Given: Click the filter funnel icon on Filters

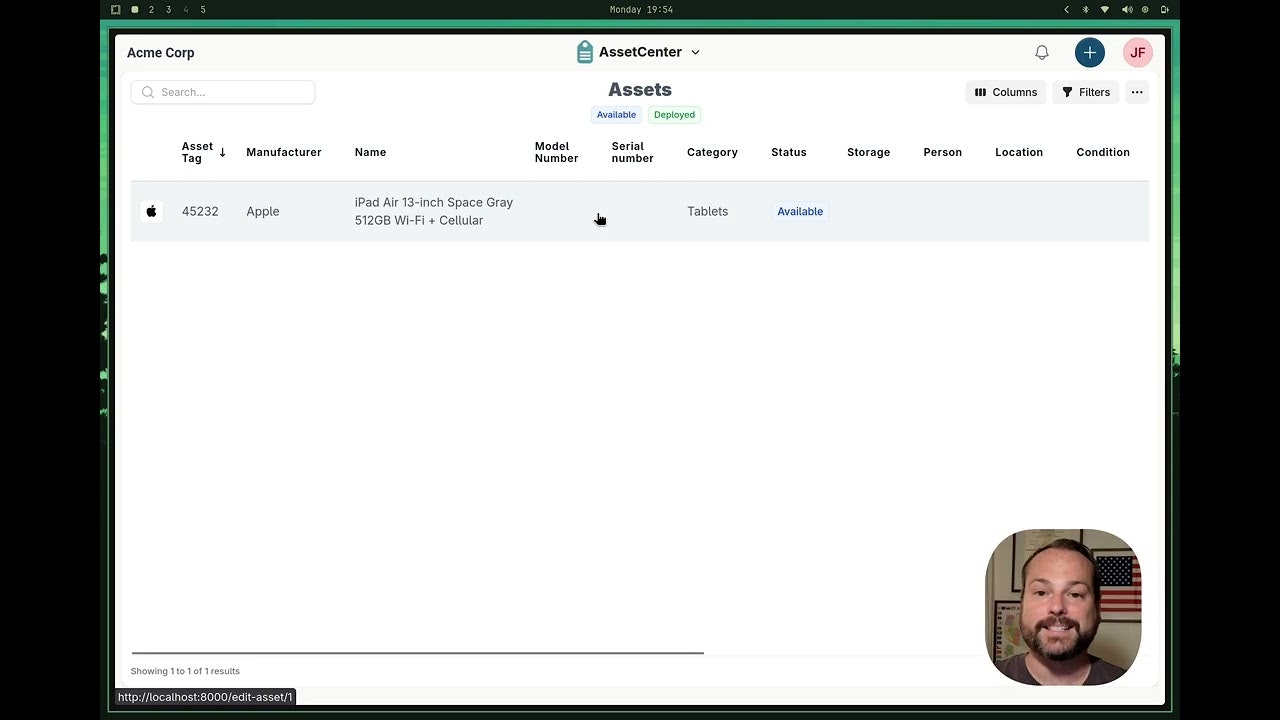Looking at the screenshot, I should click(1068, 92).
